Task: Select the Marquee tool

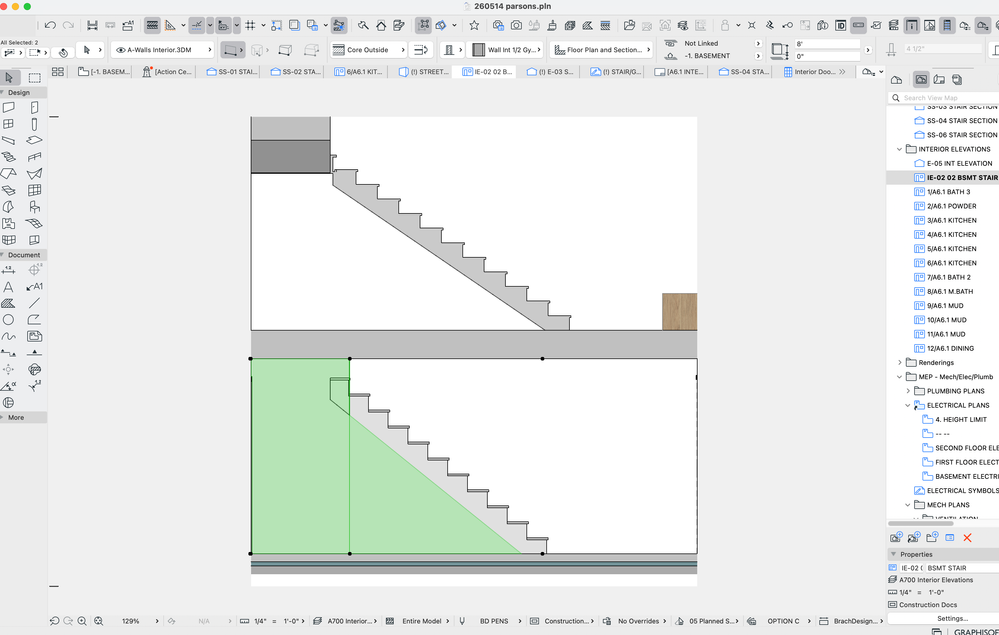Action: 34,78
